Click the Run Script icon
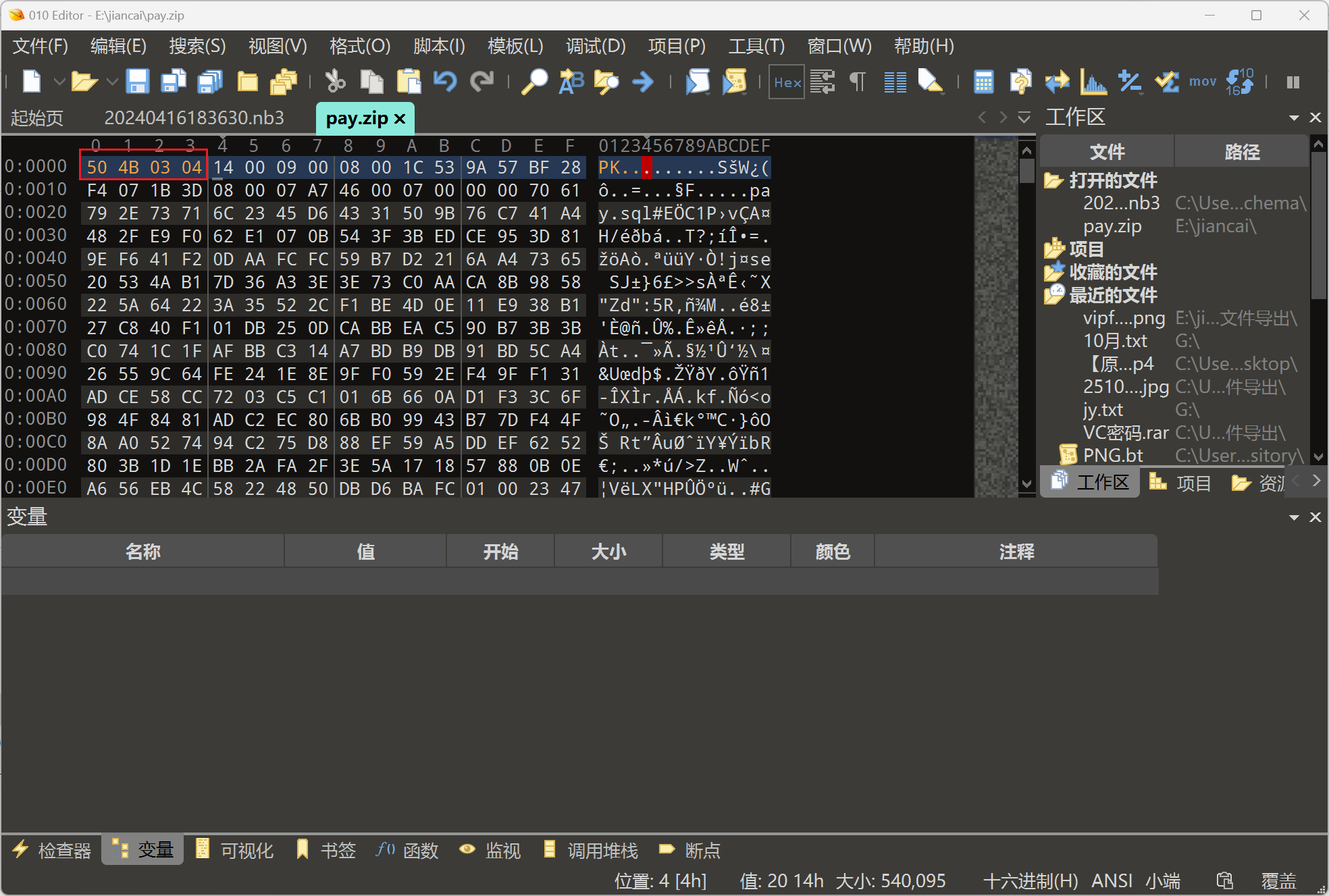1329x896 pixels. pyautogui.click(x=698, y=82)
